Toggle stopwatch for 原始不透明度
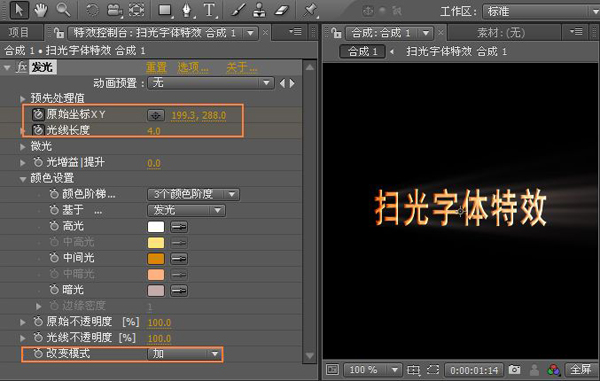Screen dimensions: 600x381 tap(38, 322)
